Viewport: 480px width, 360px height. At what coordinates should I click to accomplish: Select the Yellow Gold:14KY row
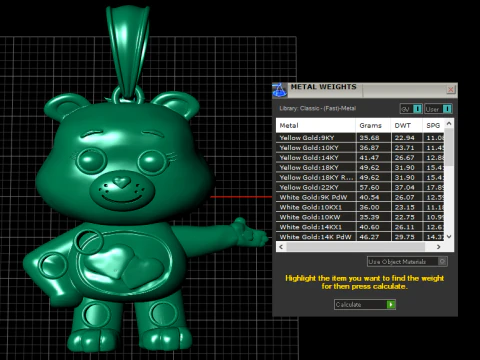coord(360,158)
